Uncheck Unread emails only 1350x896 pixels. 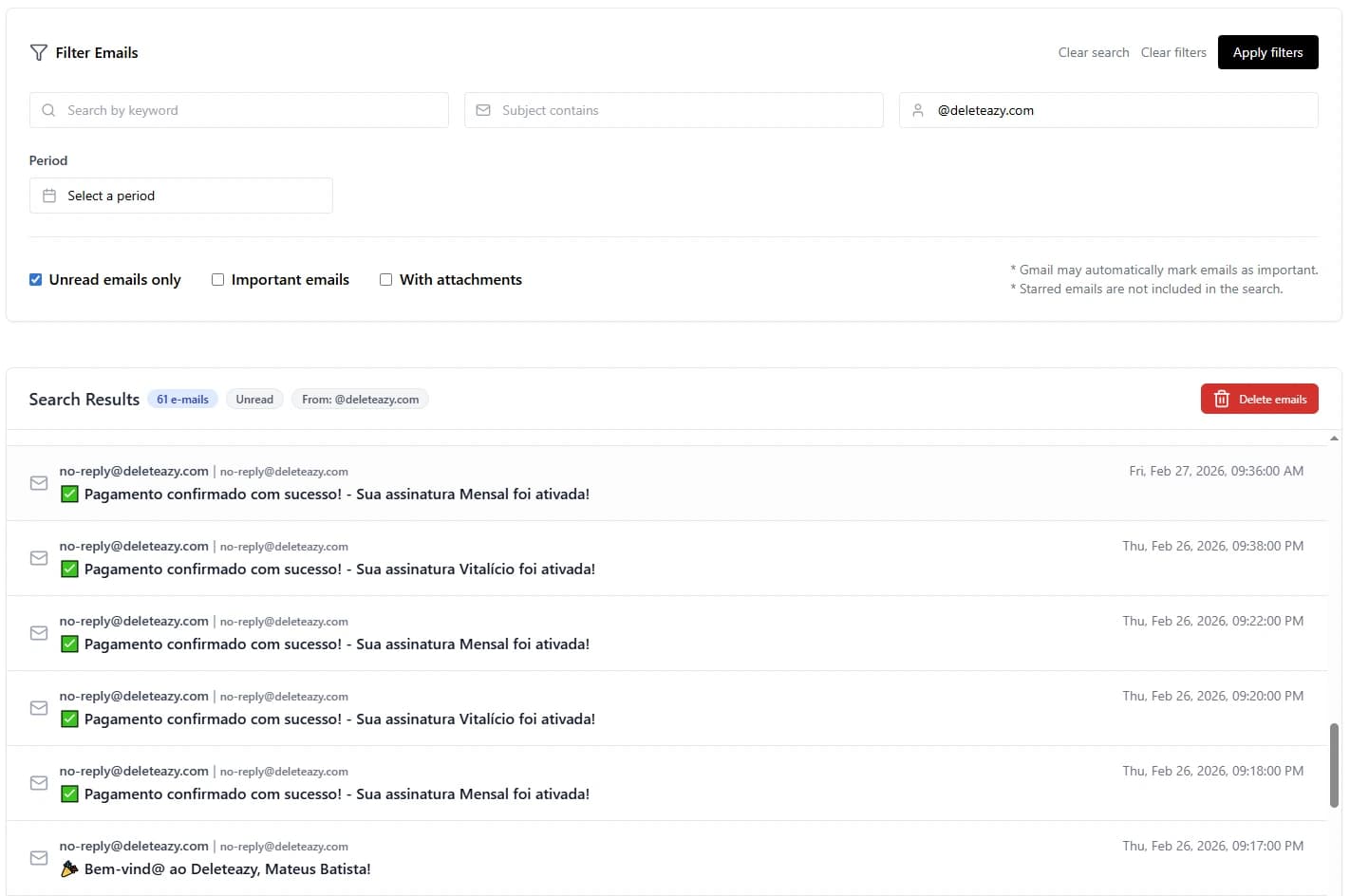point(35,280)
